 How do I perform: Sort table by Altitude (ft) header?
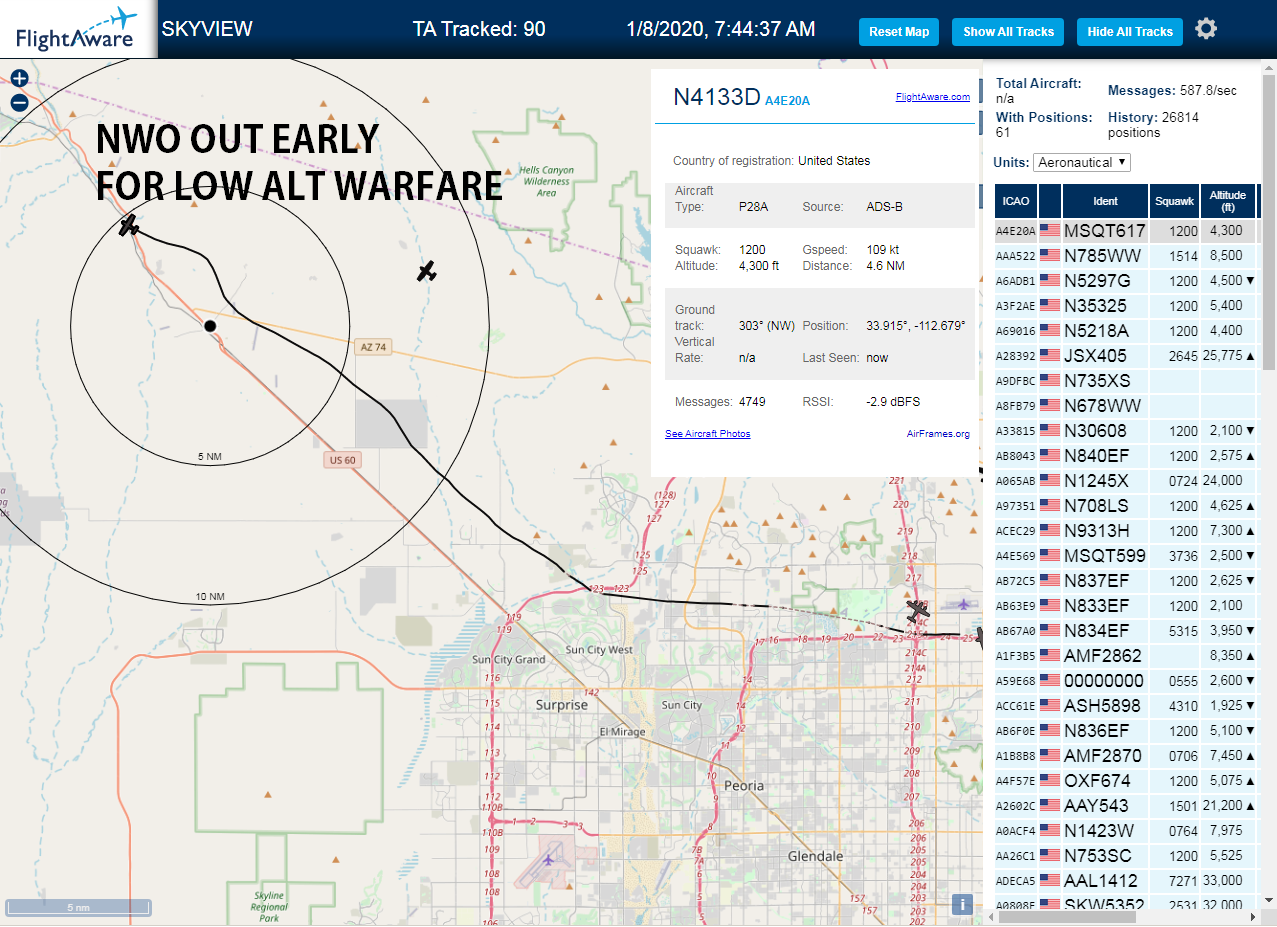(x=1227, y=201)
